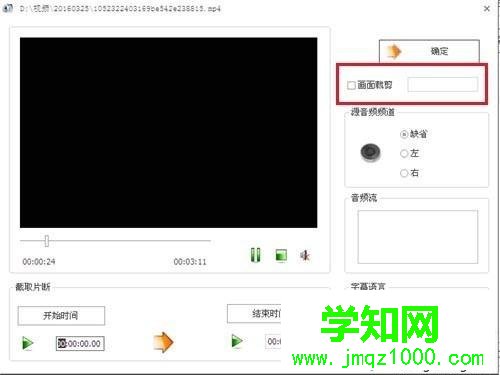Stop playback with the green stop icon
Screen dimensions: 500x375
coord(281,256)
